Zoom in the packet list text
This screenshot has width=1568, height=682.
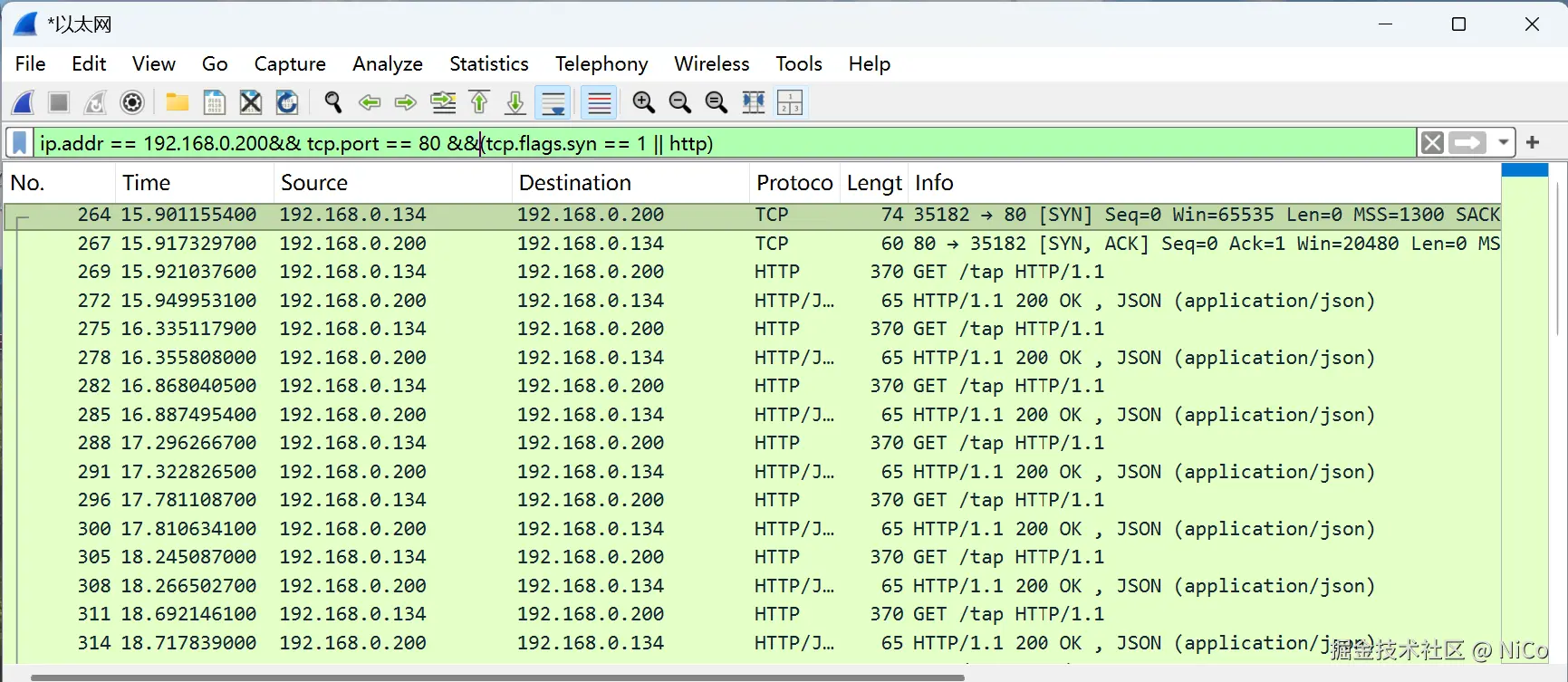[x=644, y=102]
